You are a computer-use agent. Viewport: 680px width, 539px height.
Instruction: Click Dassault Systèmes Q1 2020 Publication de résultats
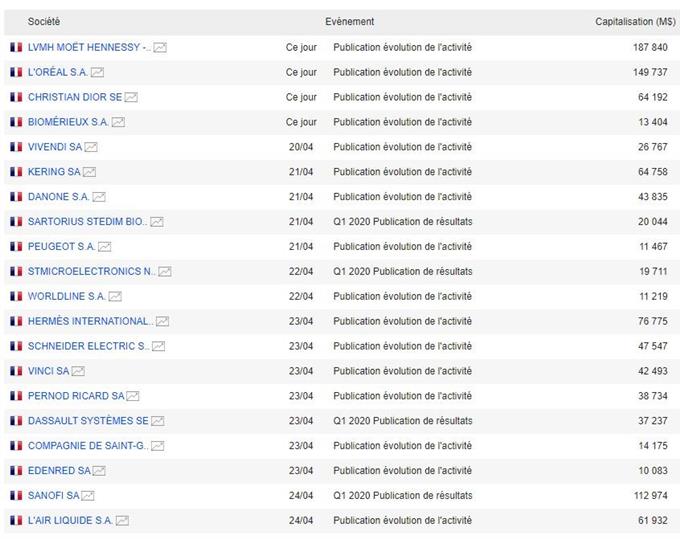click(402, 421)
